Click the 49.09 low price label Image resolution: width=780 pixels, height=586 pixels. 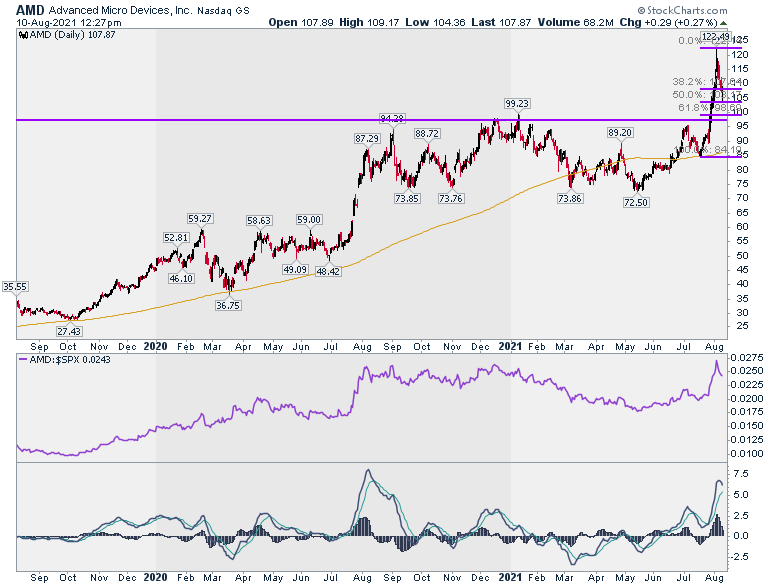pyautogui.click(x=295, y=269)
